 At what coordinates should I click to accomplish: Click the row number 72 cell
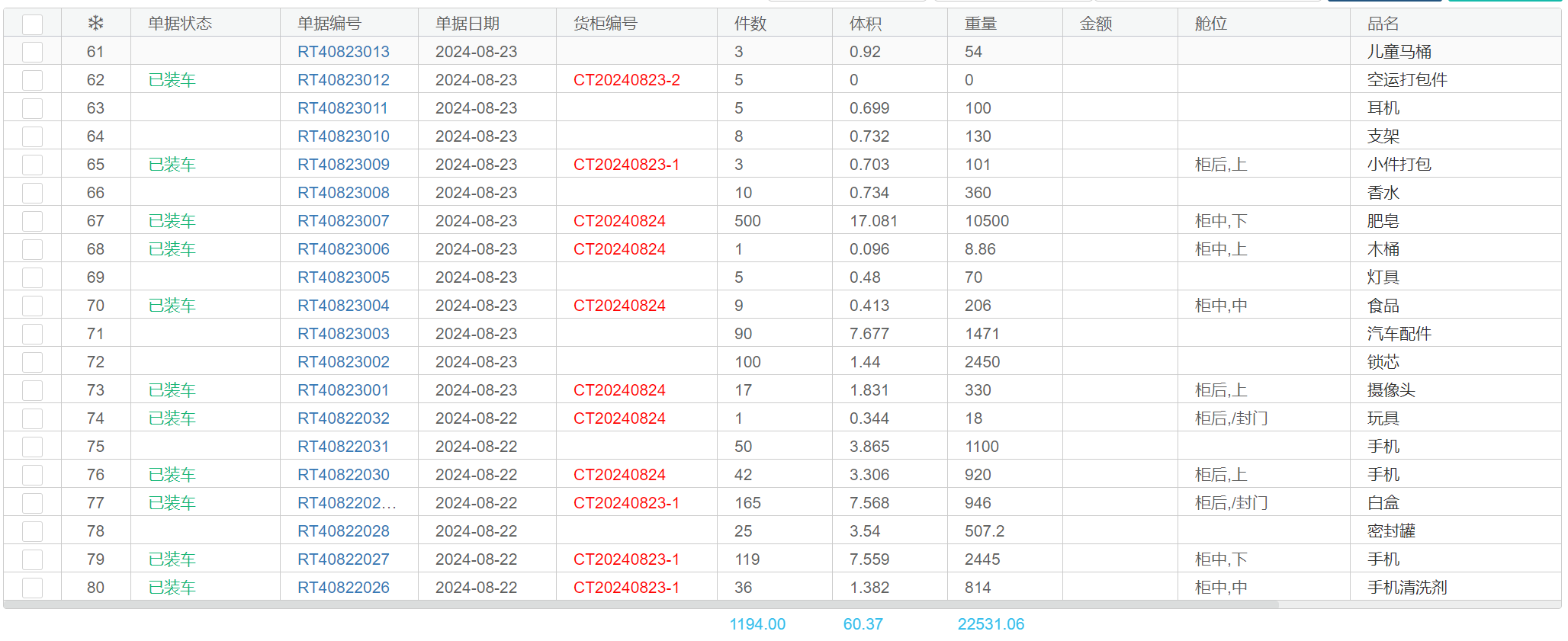[95, 362]
